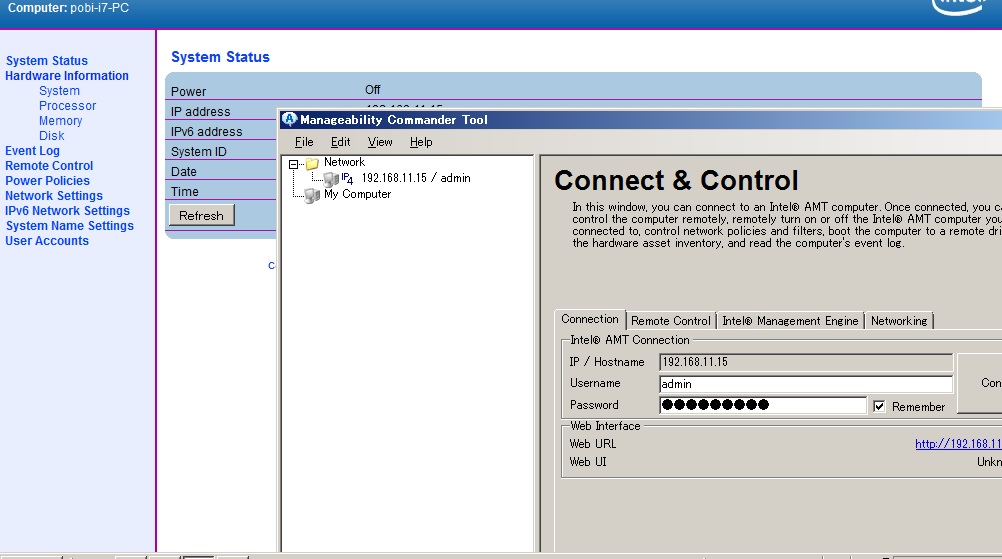Open the Processor page link

pos(67,105)
